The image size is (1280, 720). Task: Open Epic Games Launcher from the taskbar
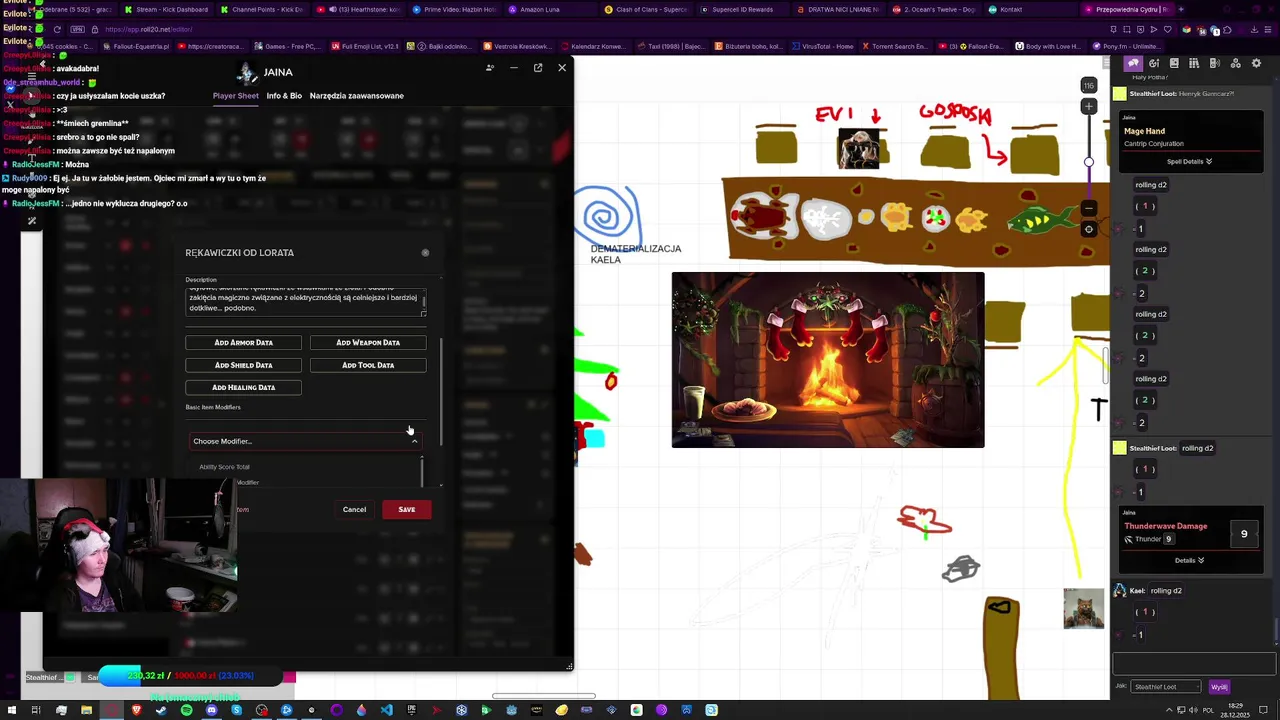pos(411,710)
